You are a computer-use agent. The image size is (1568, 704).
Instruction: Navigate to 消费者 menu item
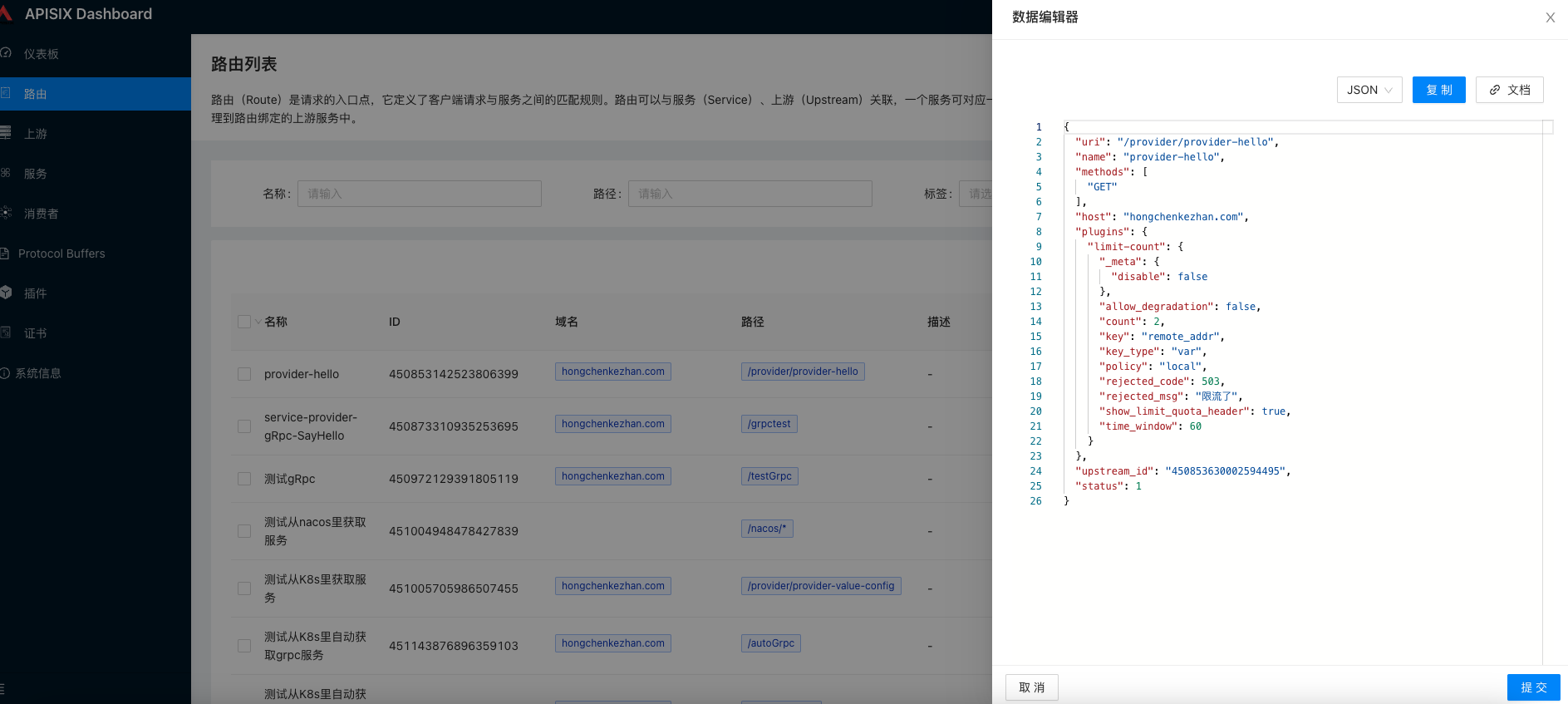click(96, 214)
